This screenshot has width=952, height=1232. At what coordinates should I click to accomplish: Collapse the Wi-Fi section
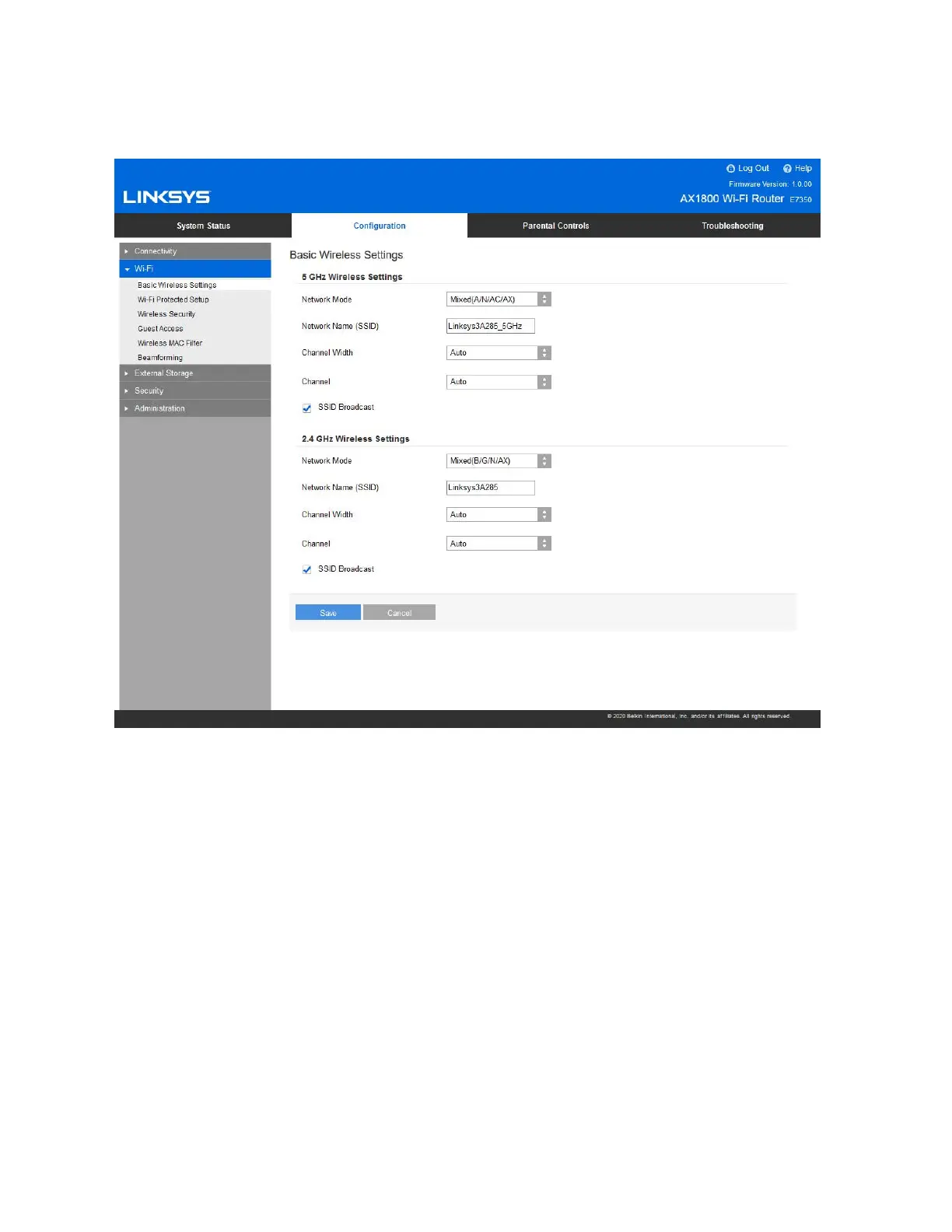coord(195,269)
